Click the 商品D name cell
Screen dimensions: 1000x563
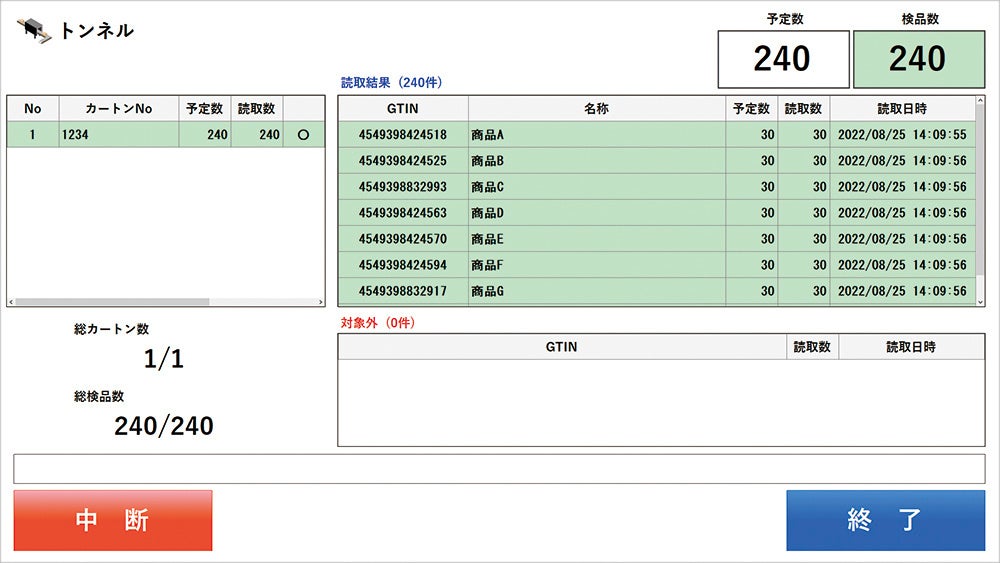(x=597, y=213)
